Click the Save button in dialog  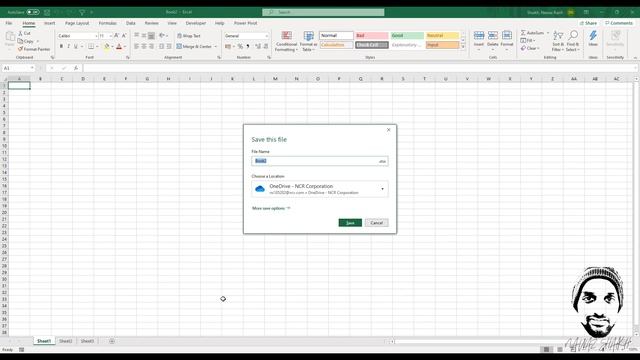pos(350,222)
